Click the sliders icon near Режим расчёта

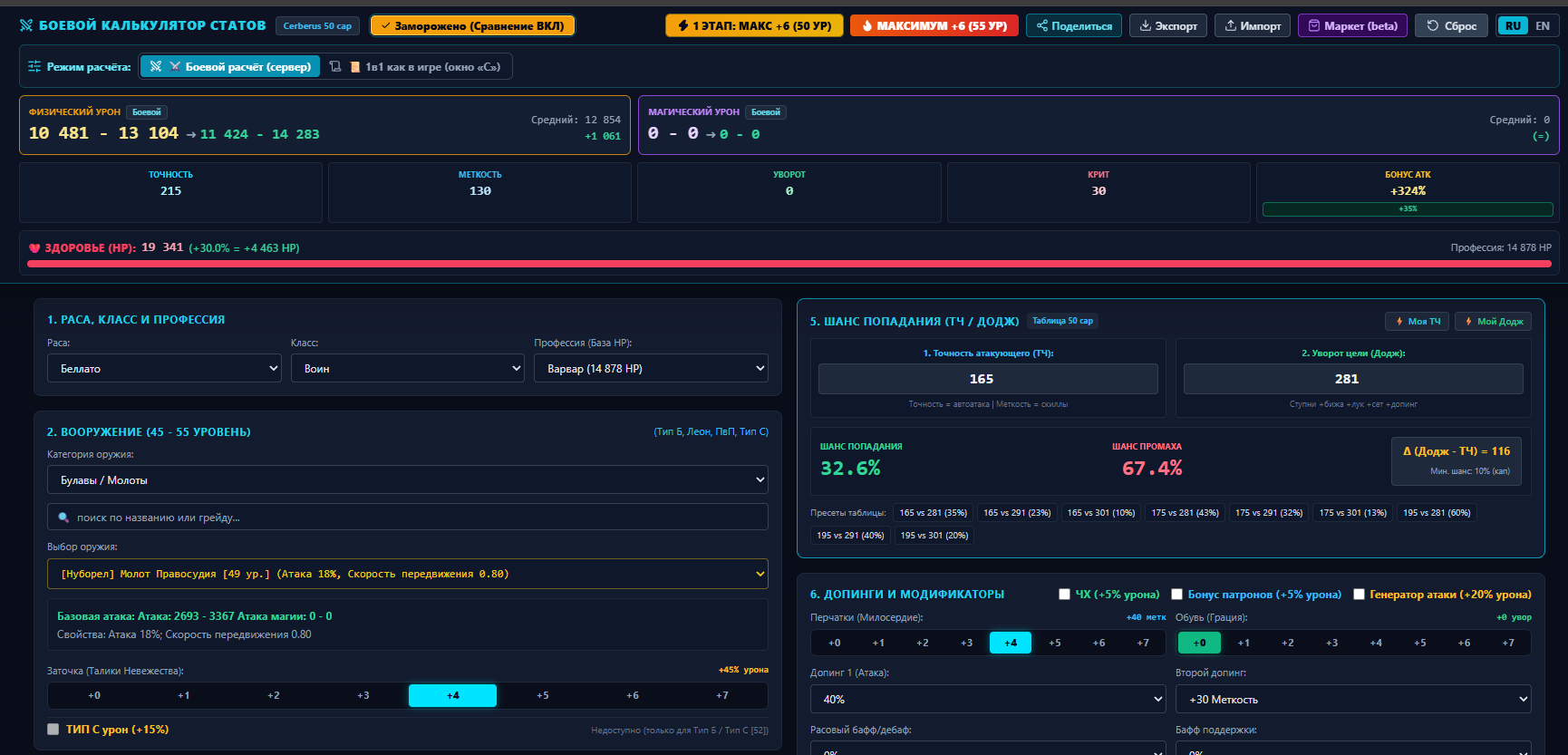[34, 66]
